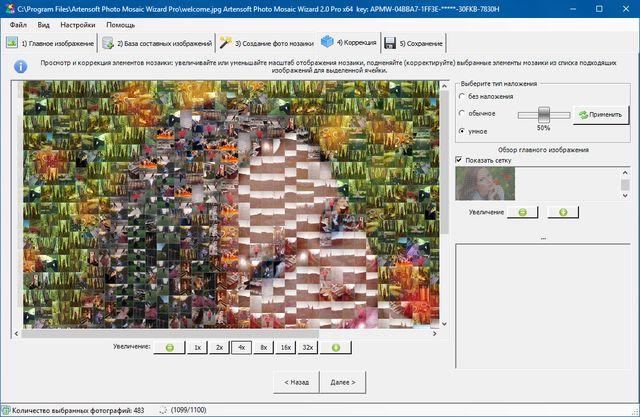This screenshot has width=640, height=417.
Task: Open the Настройки menu
Action: 78,23
